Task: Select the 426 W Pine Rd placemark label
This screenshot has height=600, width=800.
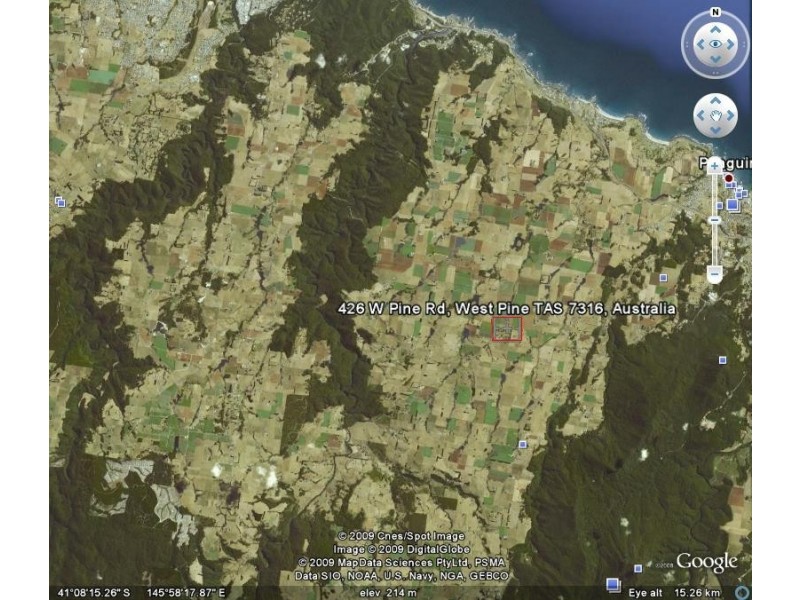Action: point(508,307)
